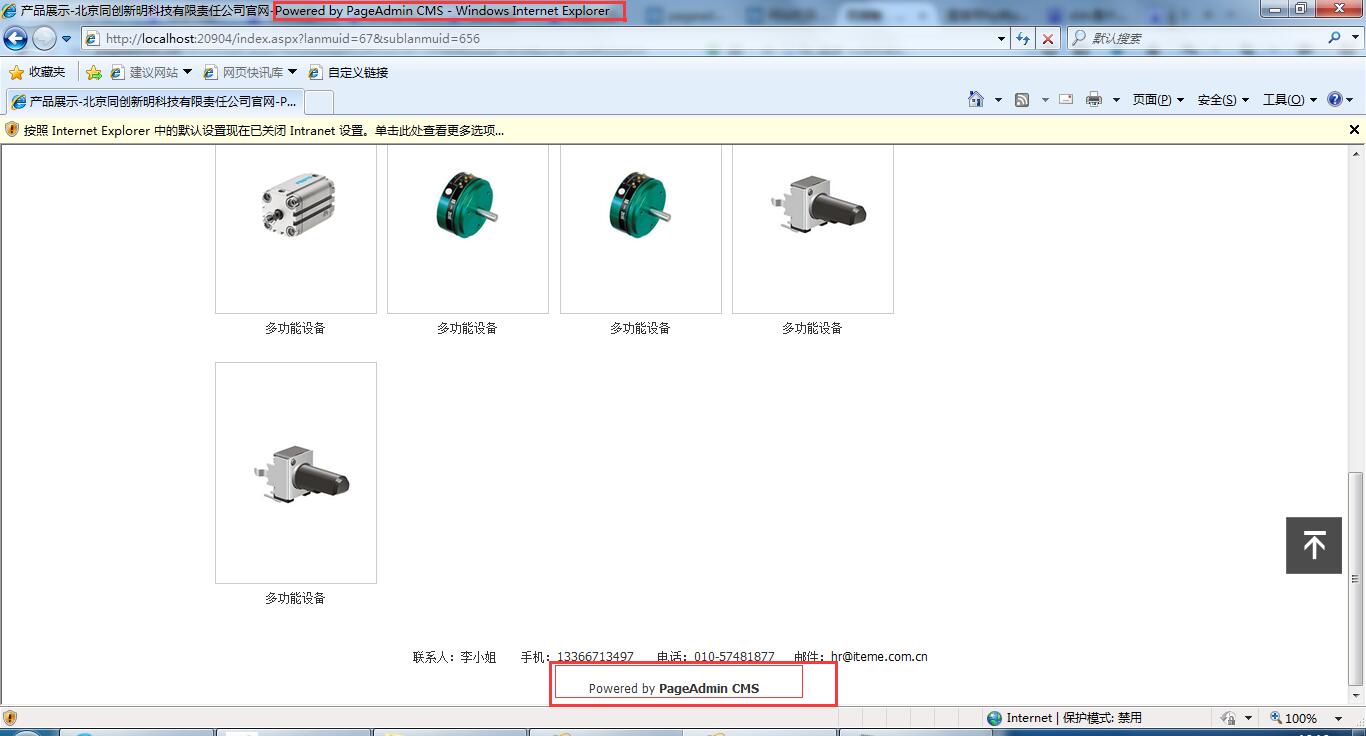Click the back-to-top arrow button
The width and height of the screenshot is (1366, 736).
click(x=1313, y=545)
